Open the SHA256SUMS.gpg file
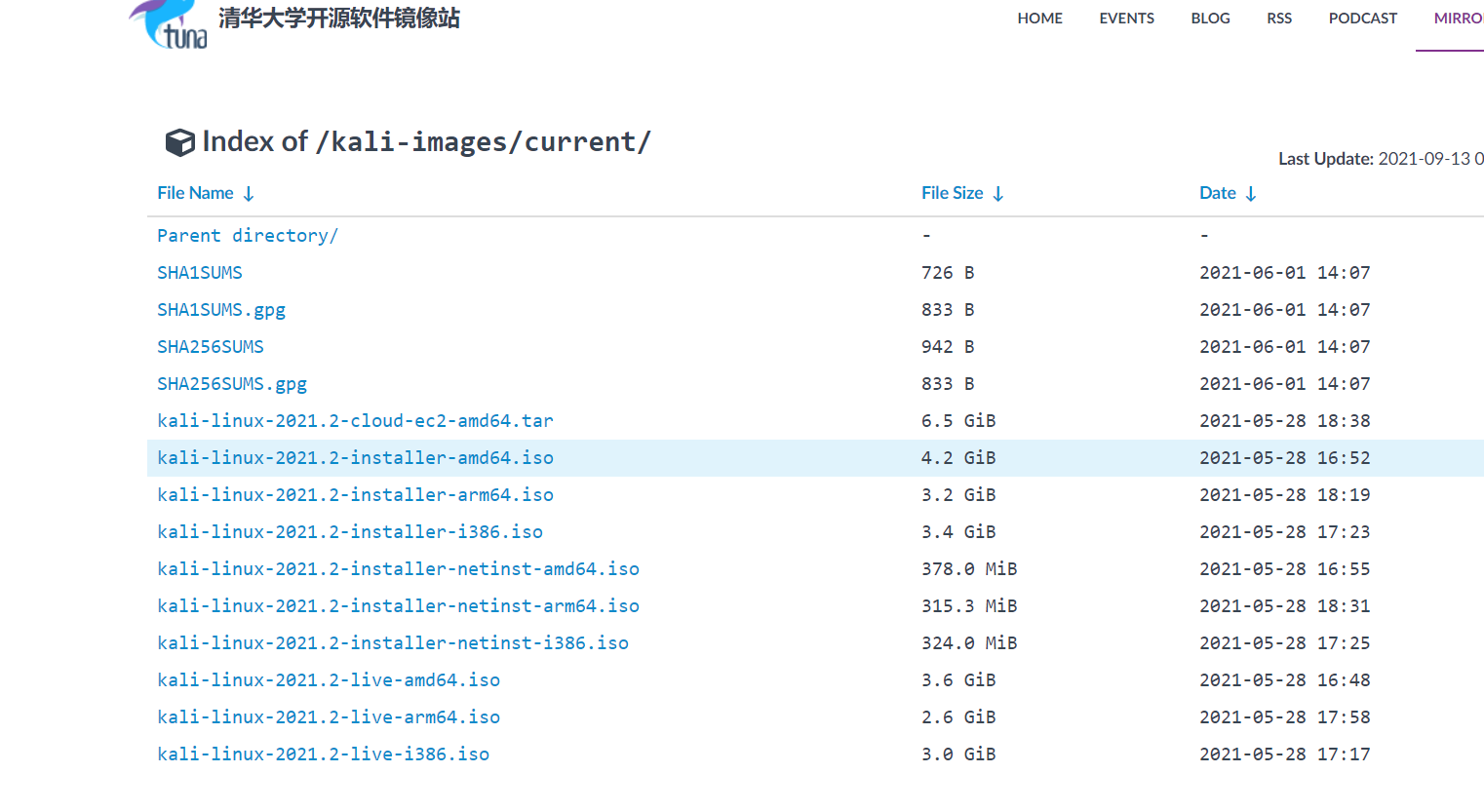The image size is (1484, 812). tap(232, 384)
